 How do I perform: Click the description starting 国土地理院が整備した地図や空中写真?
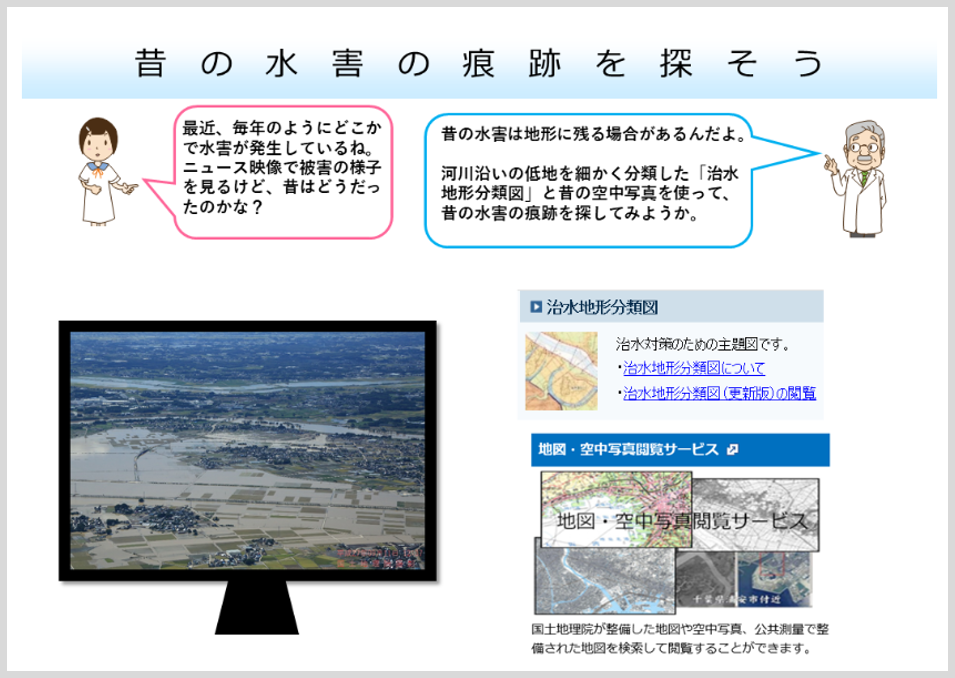pos(680,638)
